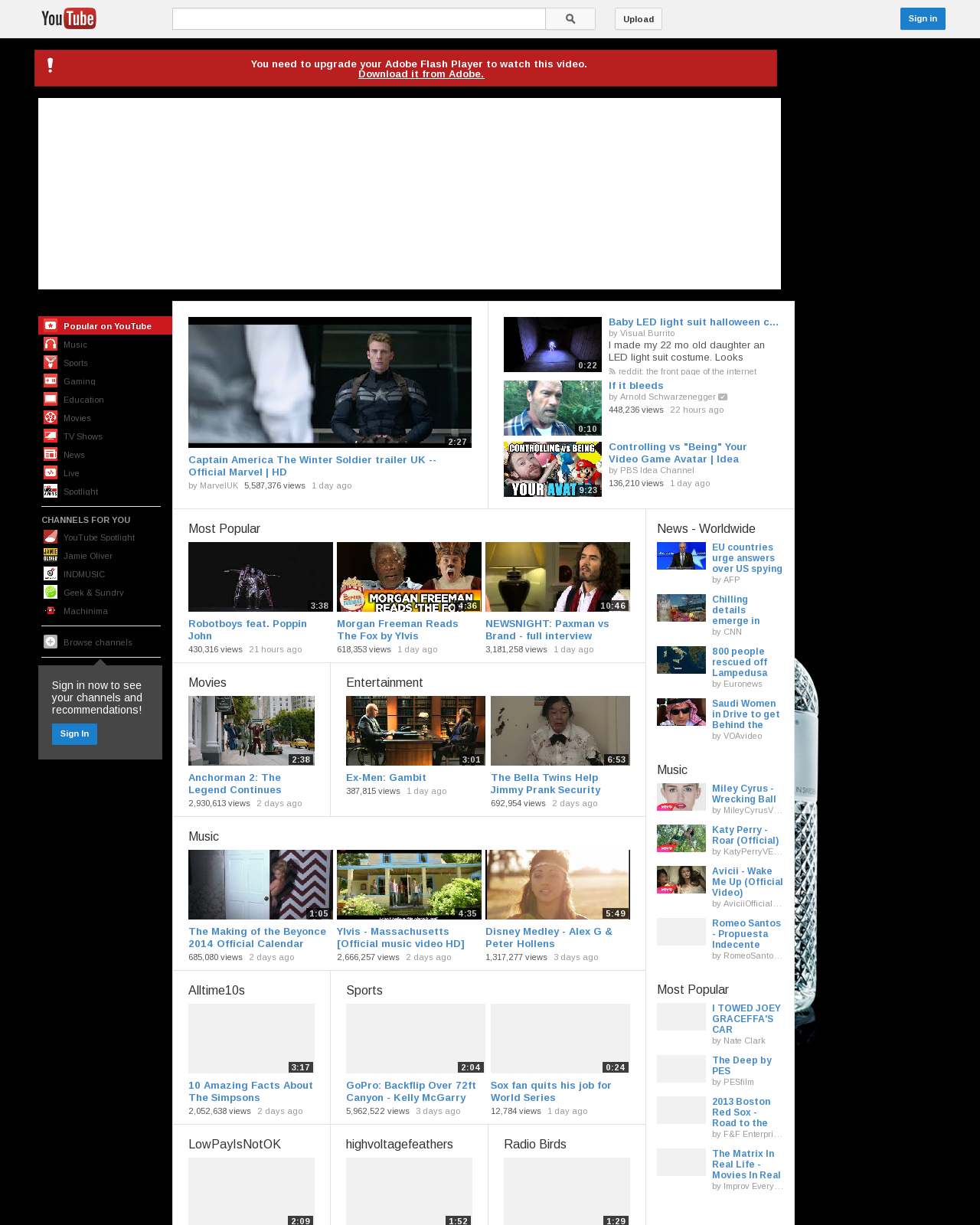The width and height of the screenshot is (980, 1225).
Task: Click Beyonce 2014 Calendar video thumbnail
Action: tap(260, 884)
